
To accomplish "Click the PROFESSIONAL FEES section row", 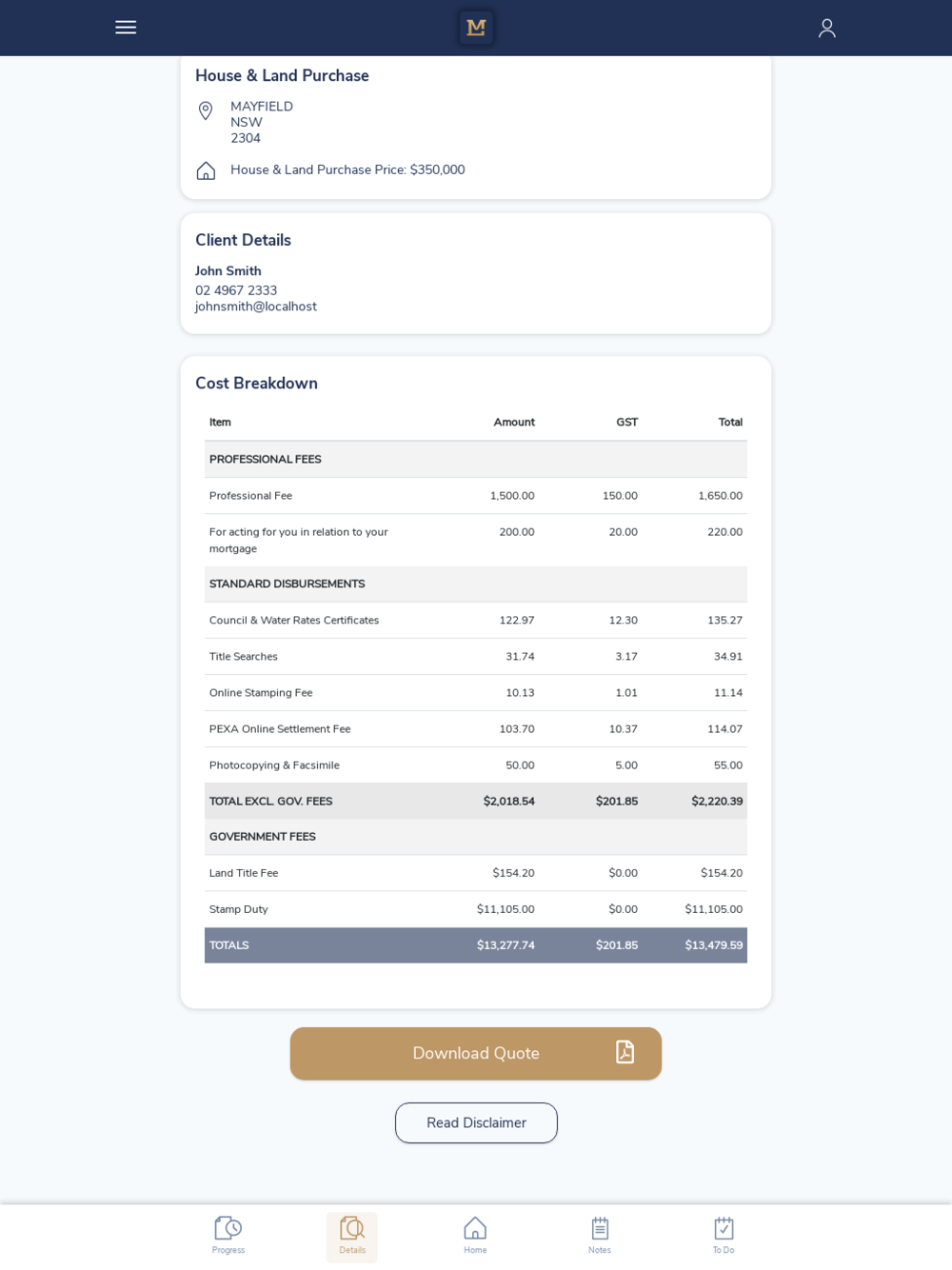I will tap(476, 459).
